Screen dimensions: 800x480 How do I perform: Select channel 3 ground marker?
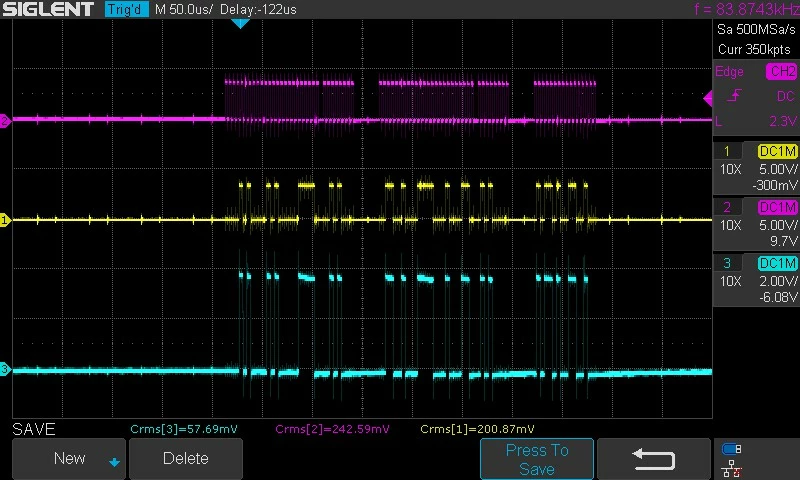[x=5, y=369]
